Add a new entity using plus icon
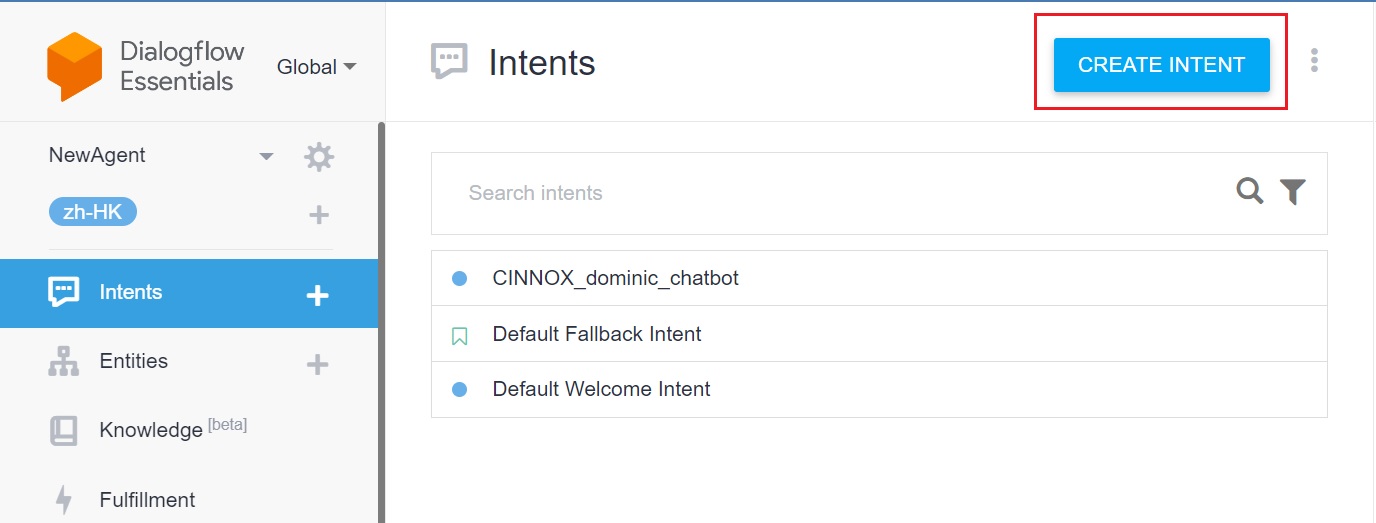The height and width of the screenshot is (523, 1376). tap(317, 364)
